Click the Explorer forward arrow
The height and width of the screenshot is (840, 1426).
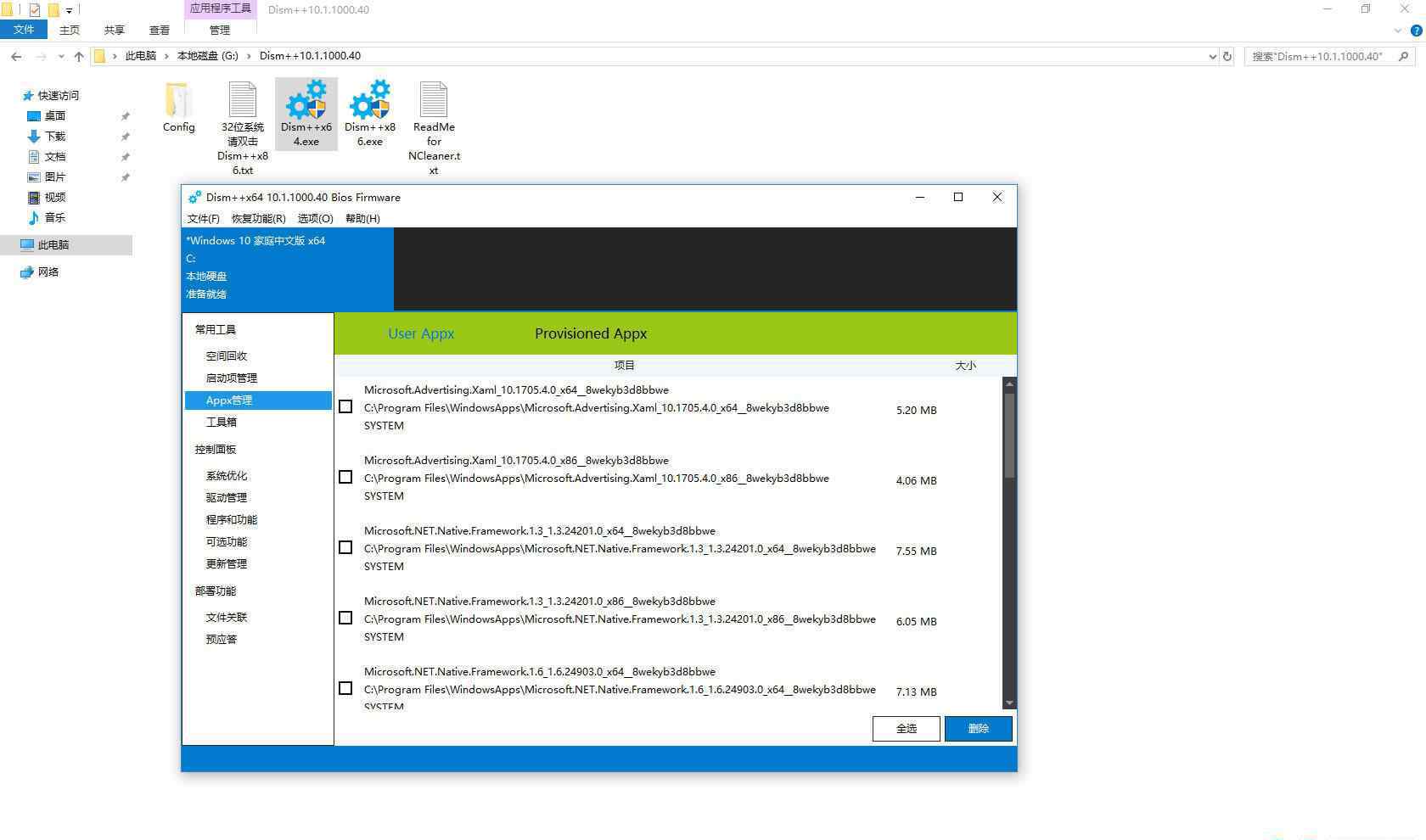click(41, 56)
